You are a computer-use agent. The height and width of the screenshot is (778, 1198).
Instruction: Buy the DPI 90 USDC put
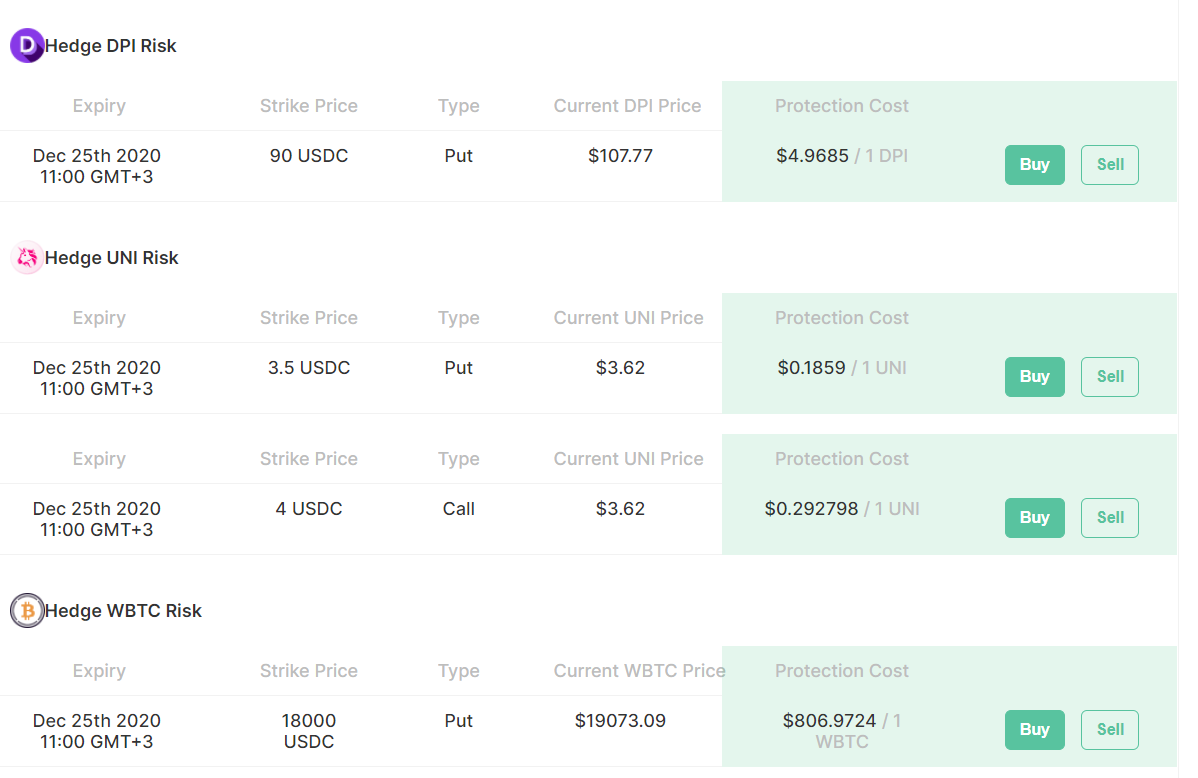click(1034, 165)
